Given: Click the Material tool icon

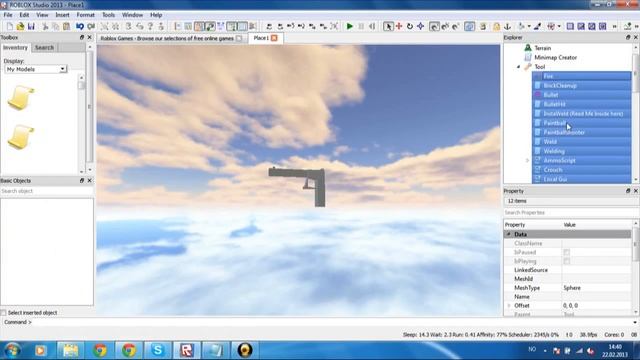Looking at the screenshot, I should pyautogui.click(x=551, y=27).
